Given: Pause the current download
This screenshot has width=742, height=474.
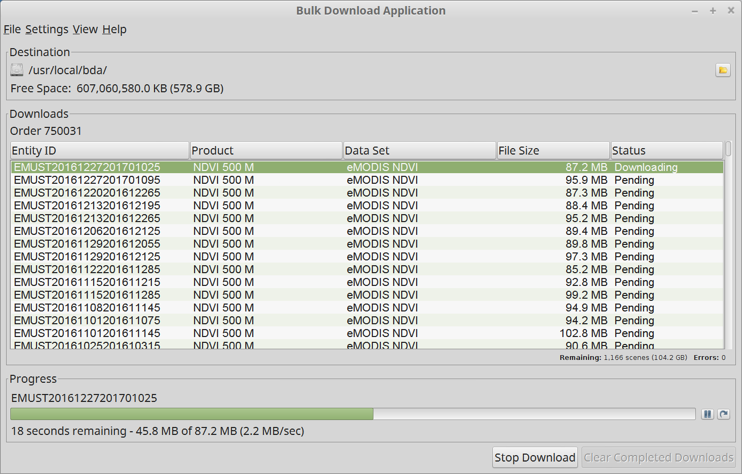Looking at the screenshot, I should tap(707, 414).
